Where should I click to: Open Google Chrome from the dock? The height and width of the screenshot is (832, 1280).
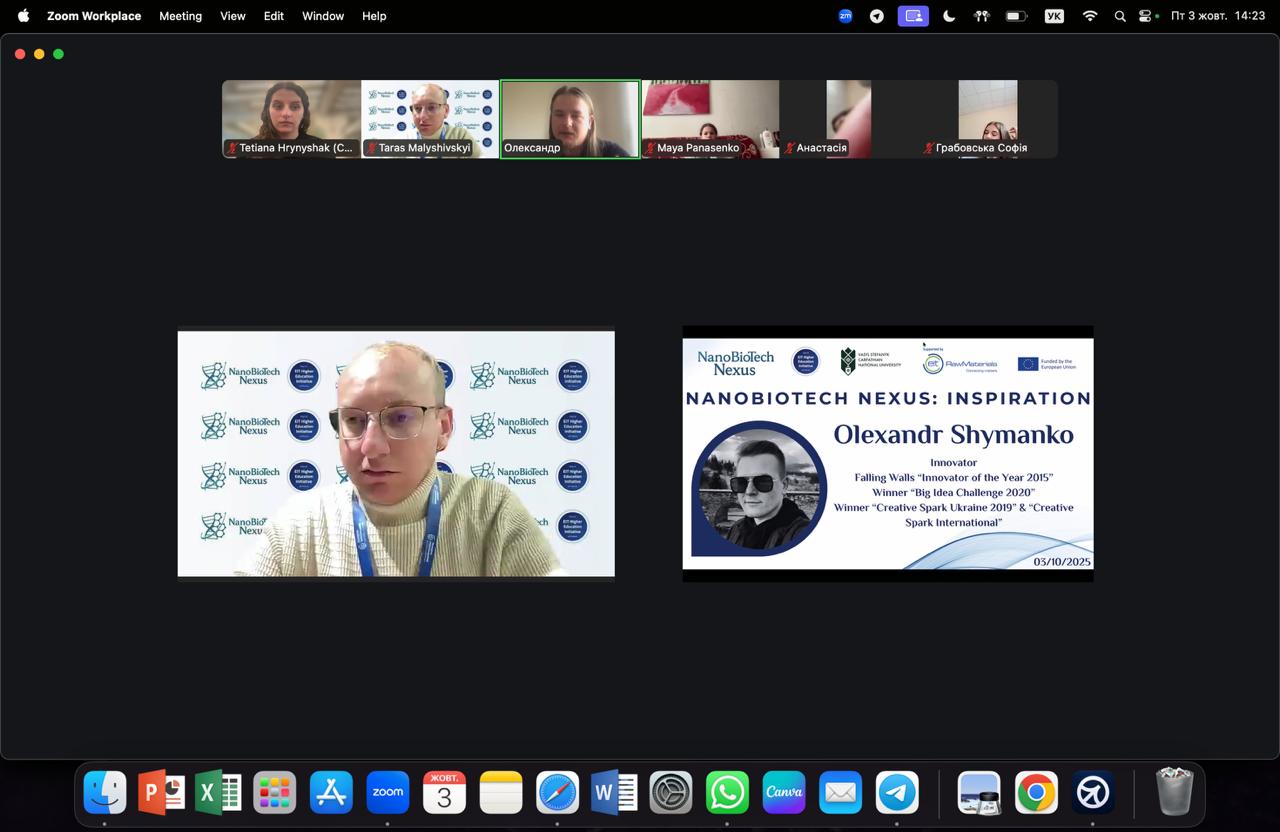tap(1036, 793)
